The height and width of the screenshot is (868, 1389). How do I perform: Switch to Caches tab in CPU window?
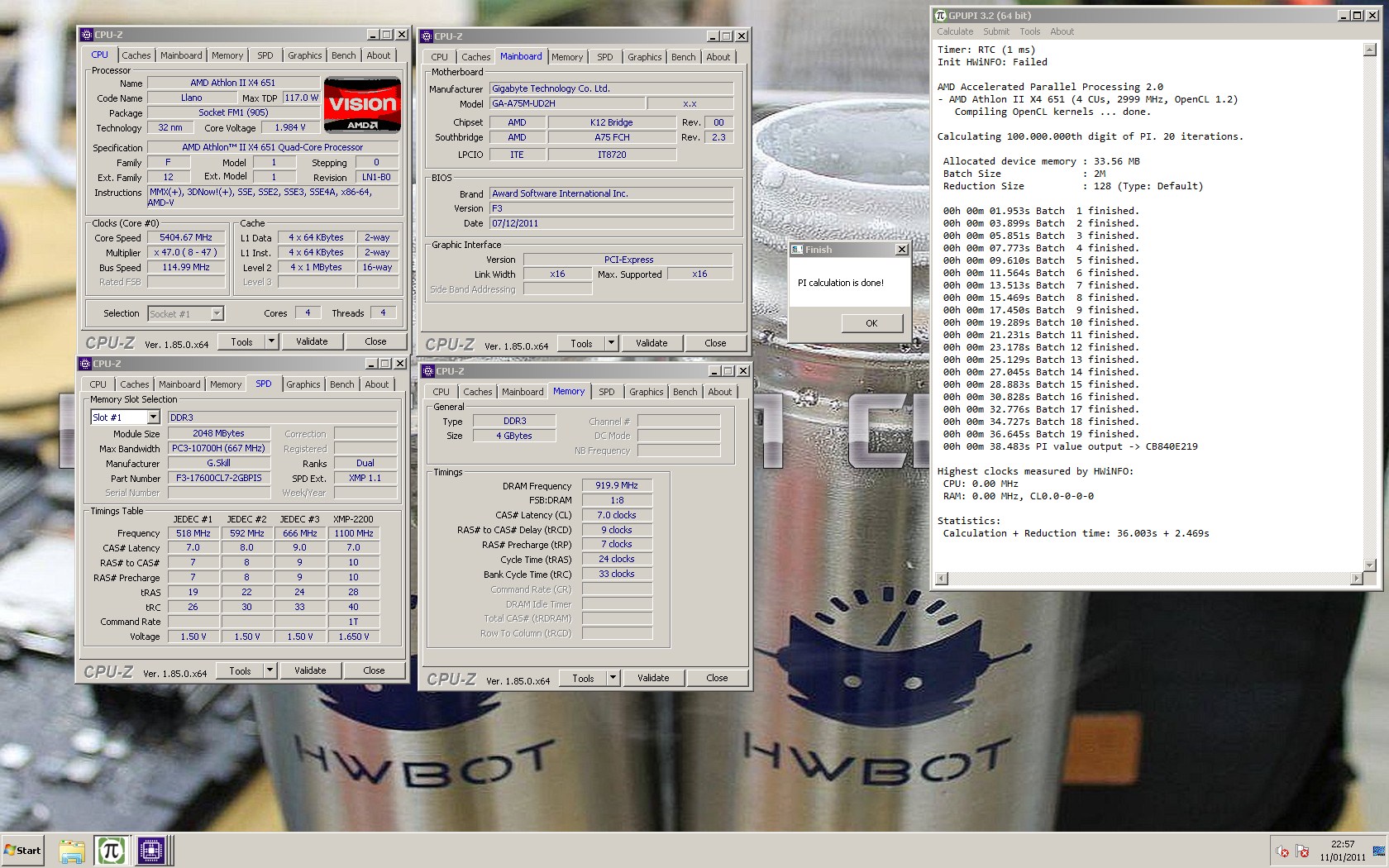[x=136, y=55]
